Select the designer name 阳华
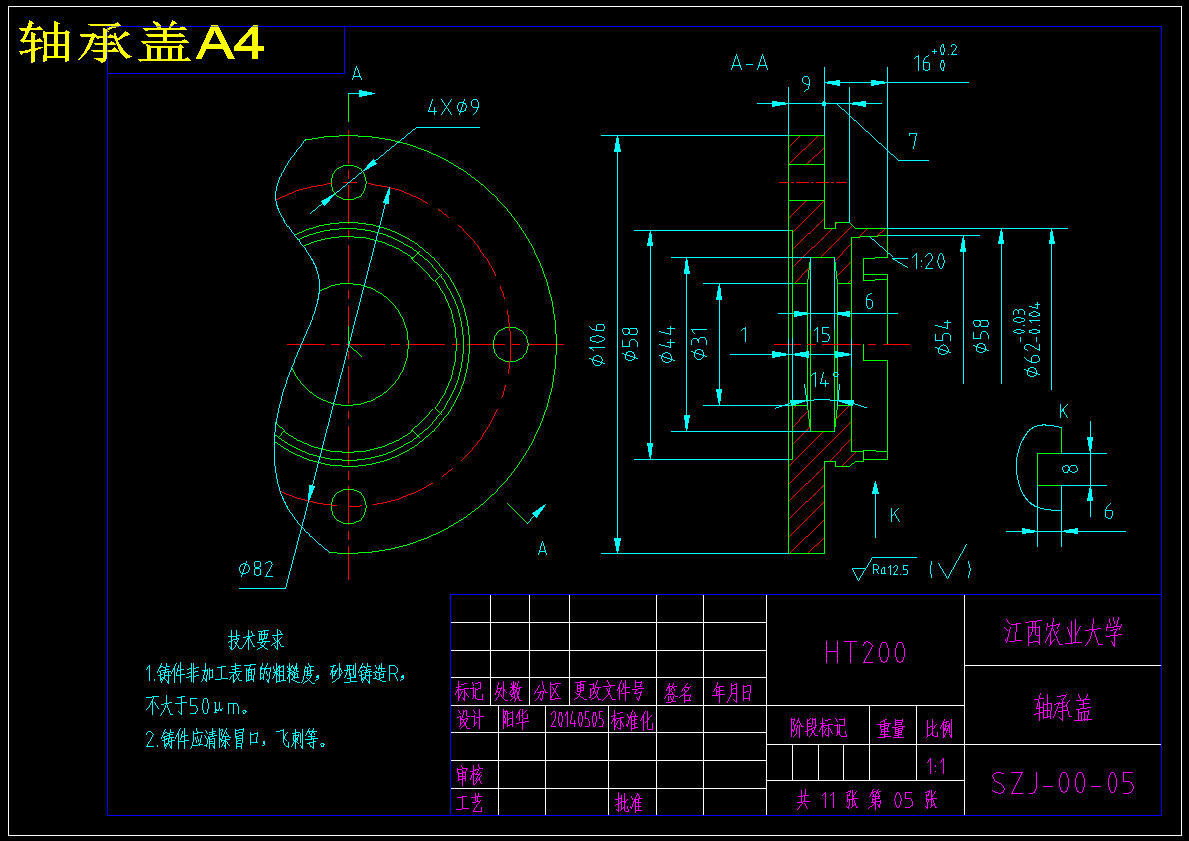This screenshot has height=841, width=1189. point(516,720)
